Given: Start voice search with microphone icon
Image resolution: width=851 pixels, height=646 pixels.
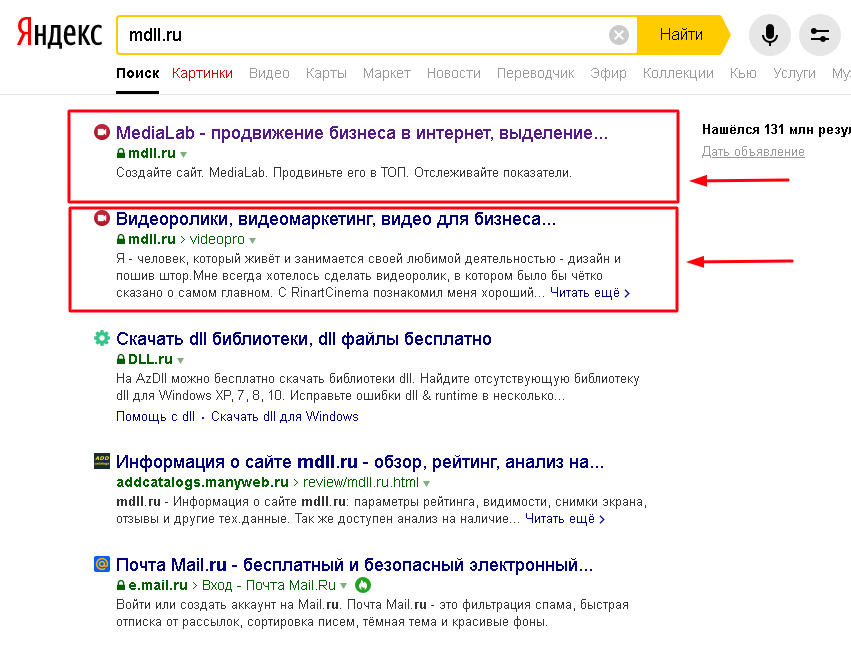Looking at the screenshot, I should pos(770,35).
